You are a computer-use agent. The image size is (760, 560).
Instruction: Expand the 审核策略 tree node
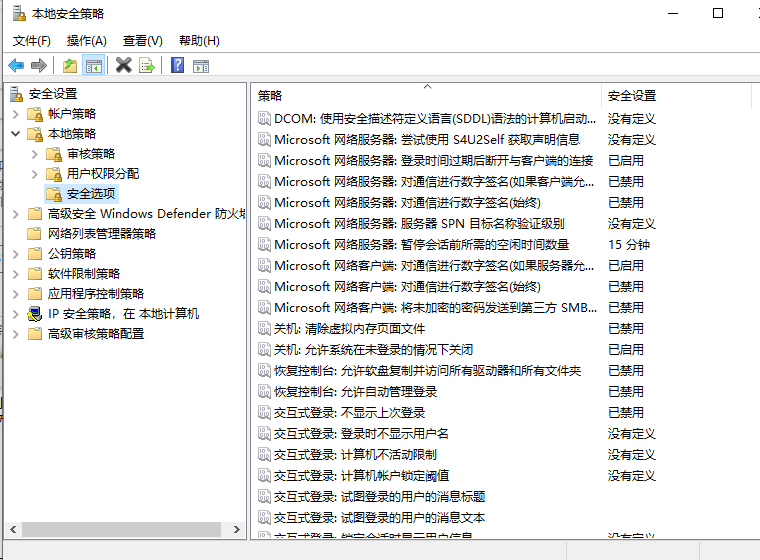pos(34,154)
